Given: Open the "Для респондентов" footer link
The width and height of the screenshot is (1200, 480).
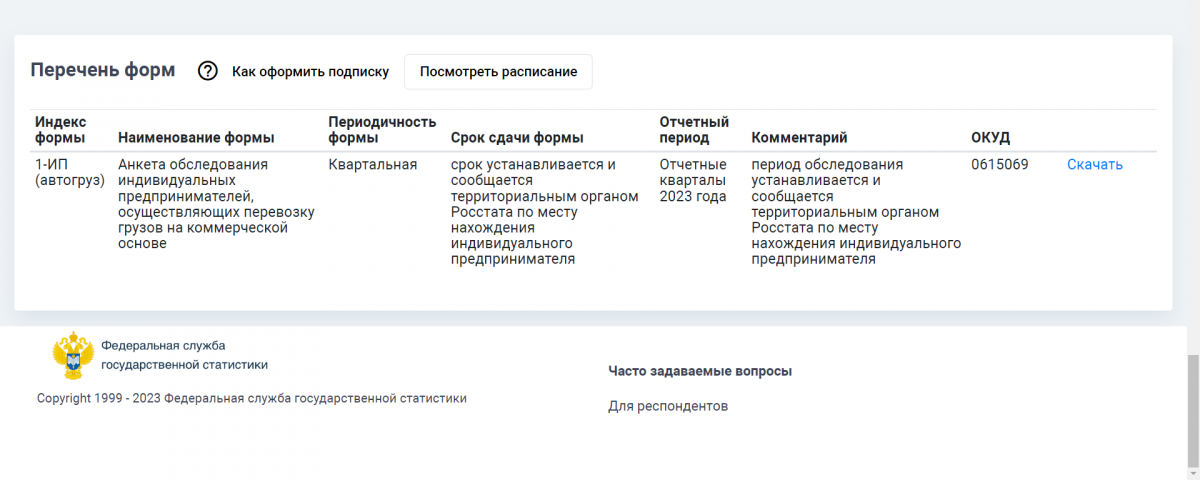Looking at the screenshot, I should [x=668, y=406].
